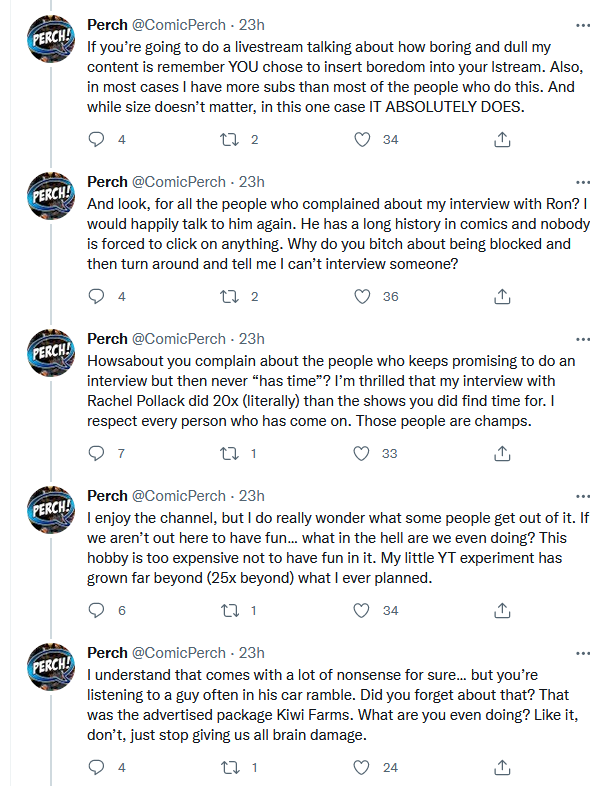This screenshot has width=590, height=786.
Task: Expand the three-dot menu on the Kiwi Farms tweet
Action: coord(582,653)
